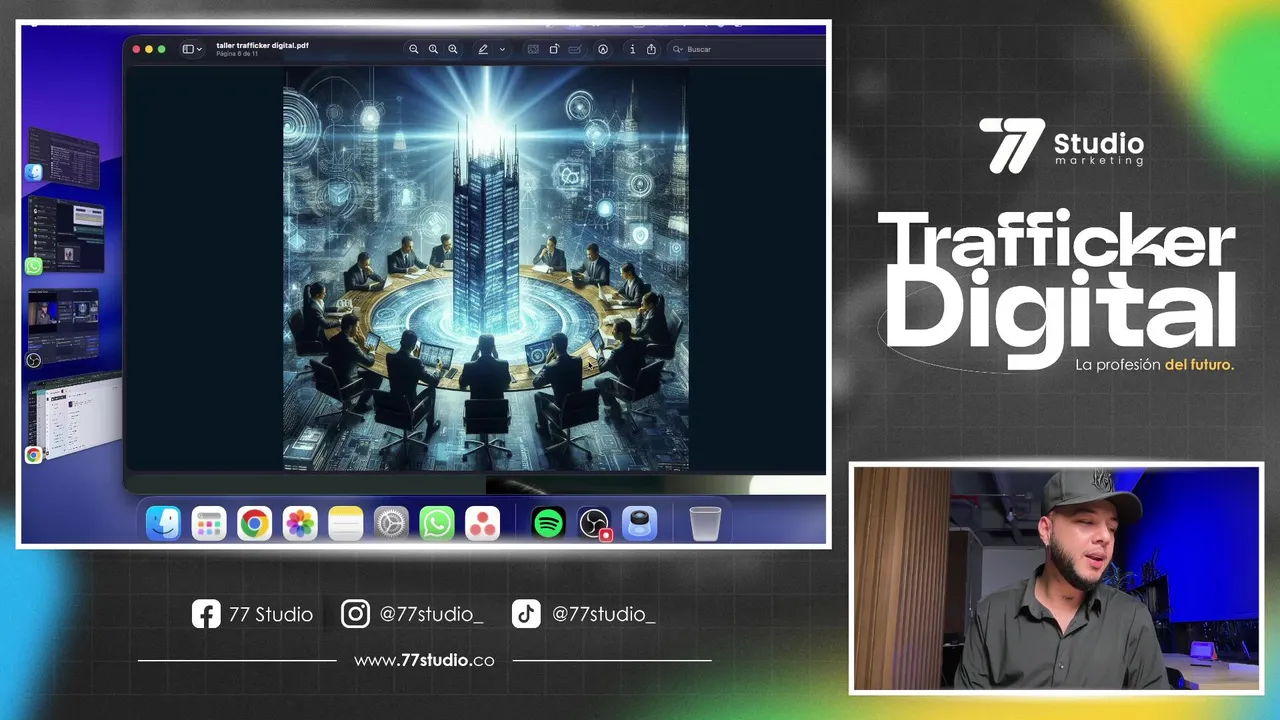Open the Chrome window thumbnail in Stage Manager
The width and height of the screenshot is (1280, 720).
(x=76, y=416)
